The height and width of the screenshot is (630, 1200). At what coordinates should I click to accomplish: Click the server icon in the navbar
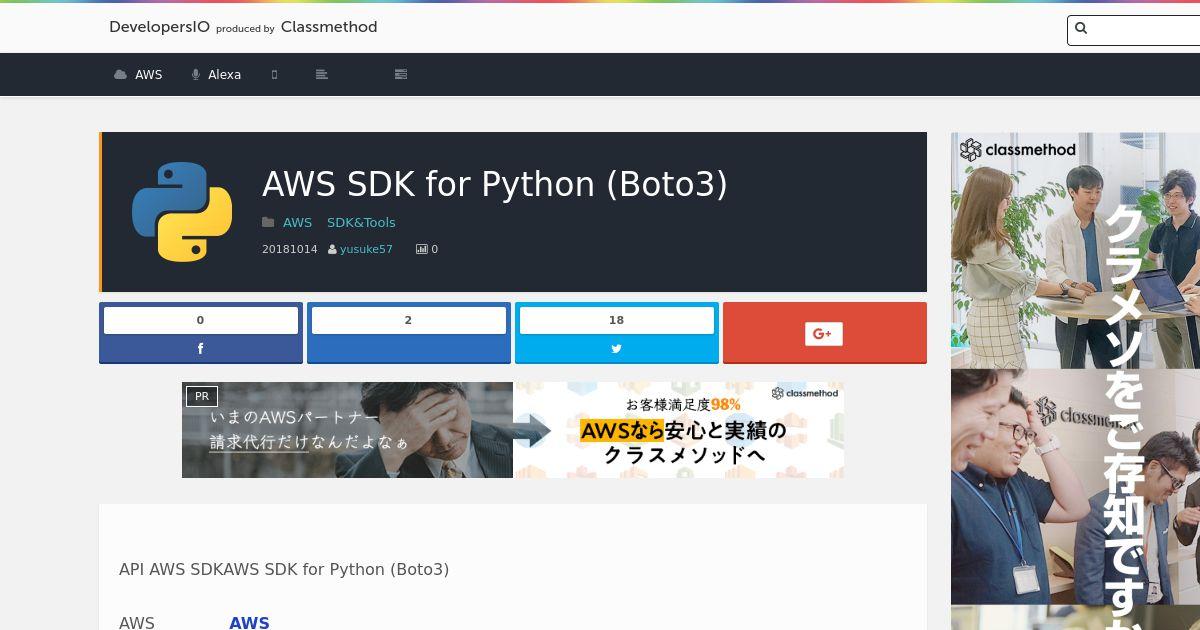[401, 74]
